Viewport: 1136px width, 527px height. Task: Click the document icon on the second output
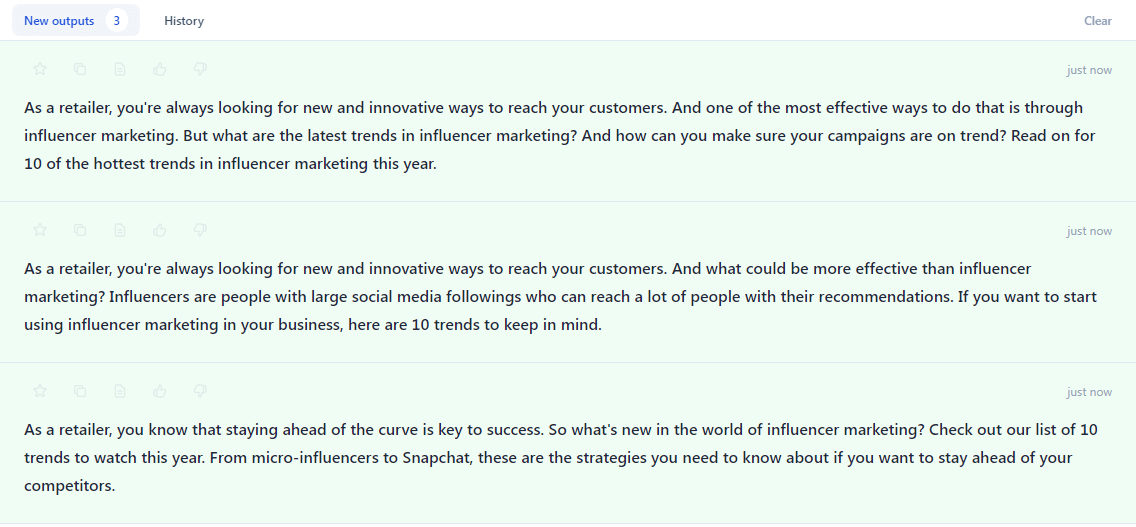[120, 230]
